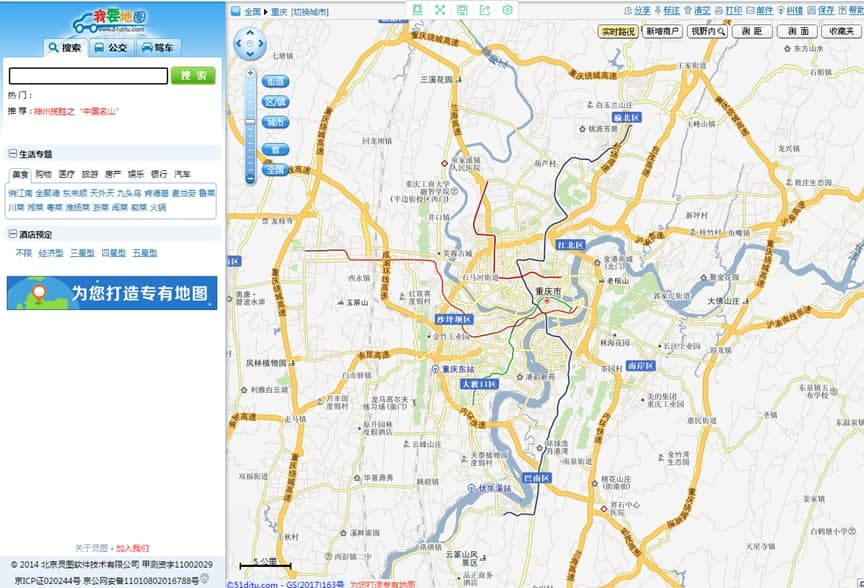Collapse the 酒店预定 section

pos(12,234)
